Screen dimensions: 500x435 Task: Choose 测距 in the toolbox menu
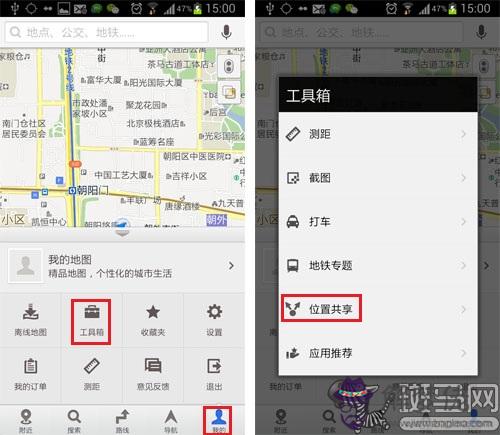coord(378,134)
